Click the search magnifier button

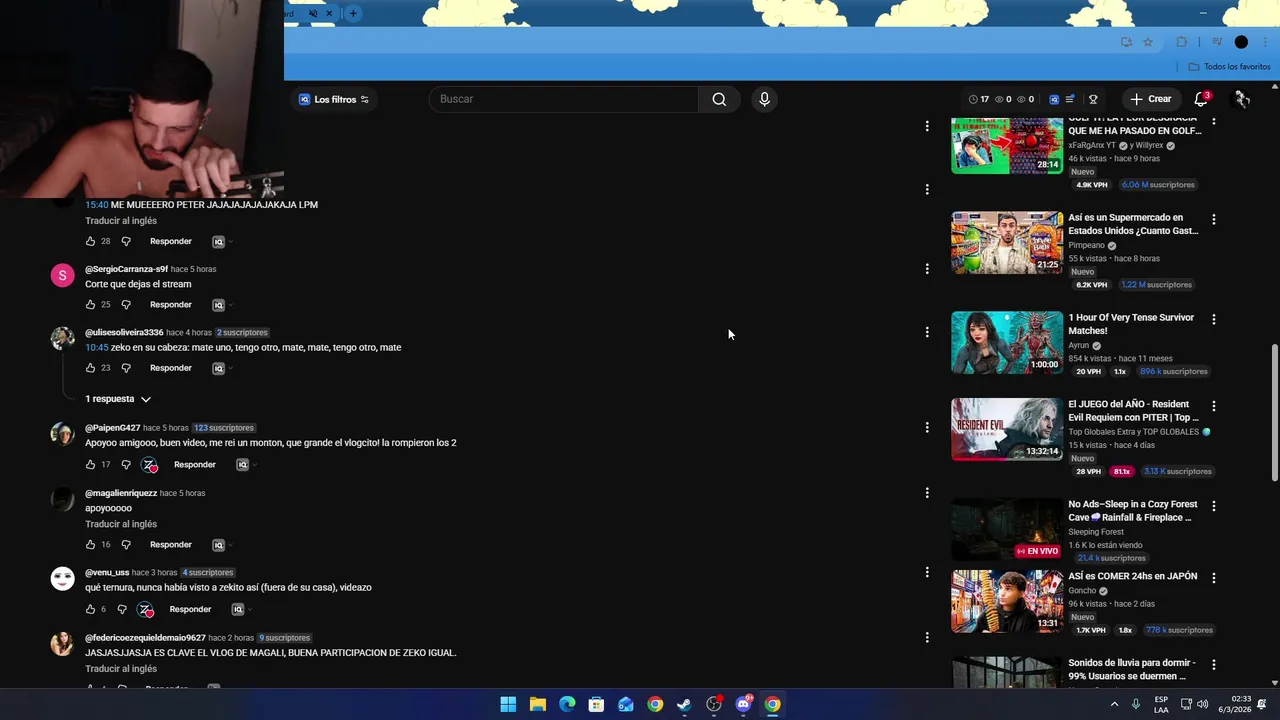pos(719,99)
